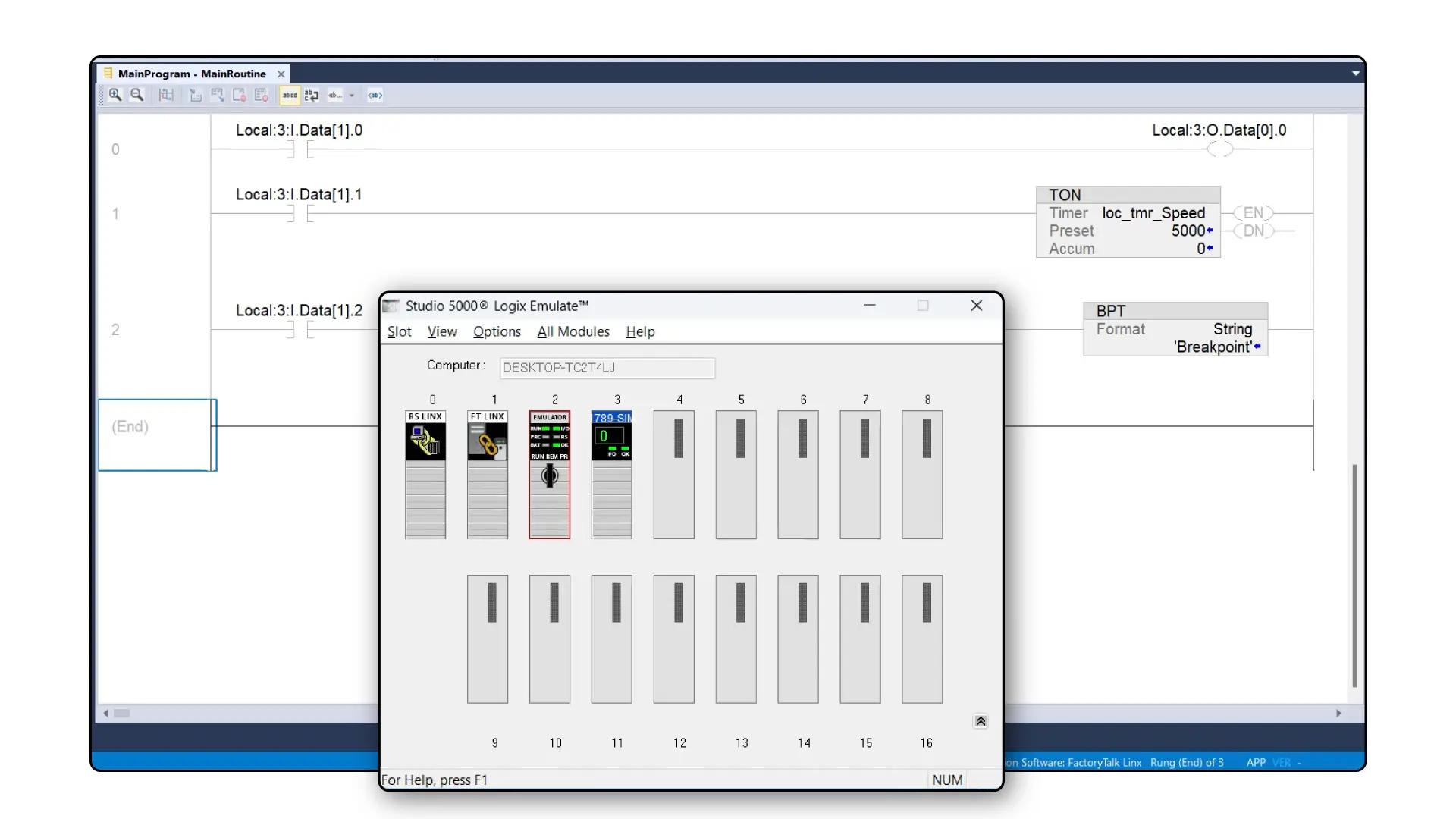Viewport: 1456px width, 819px height.
Task: Click the ladder grid layout toolbar icon
Action: point(166,95)
